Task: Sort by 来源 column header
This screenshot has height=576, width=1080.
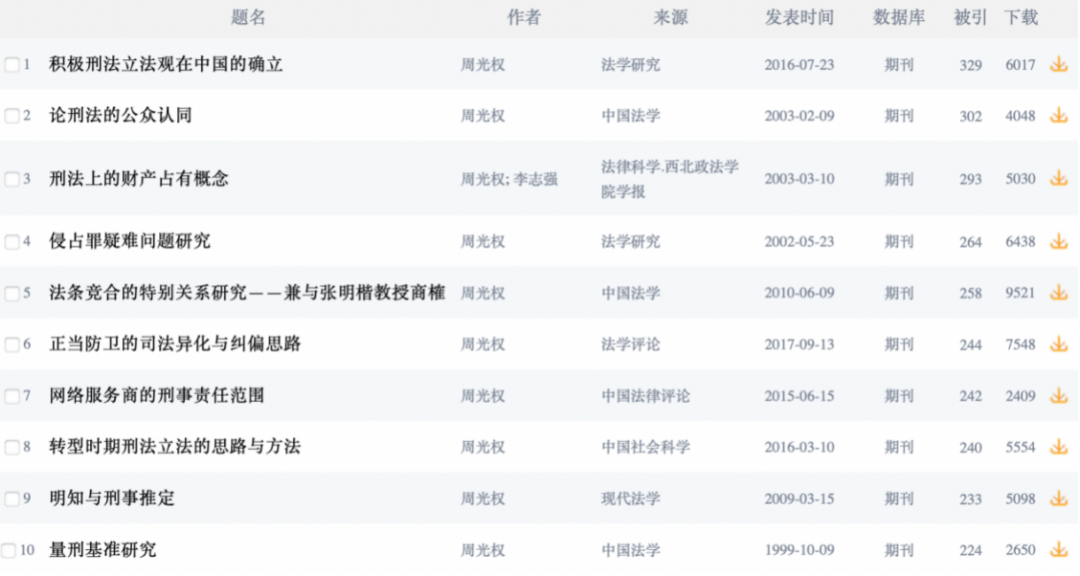Action: tap(670, 17)
